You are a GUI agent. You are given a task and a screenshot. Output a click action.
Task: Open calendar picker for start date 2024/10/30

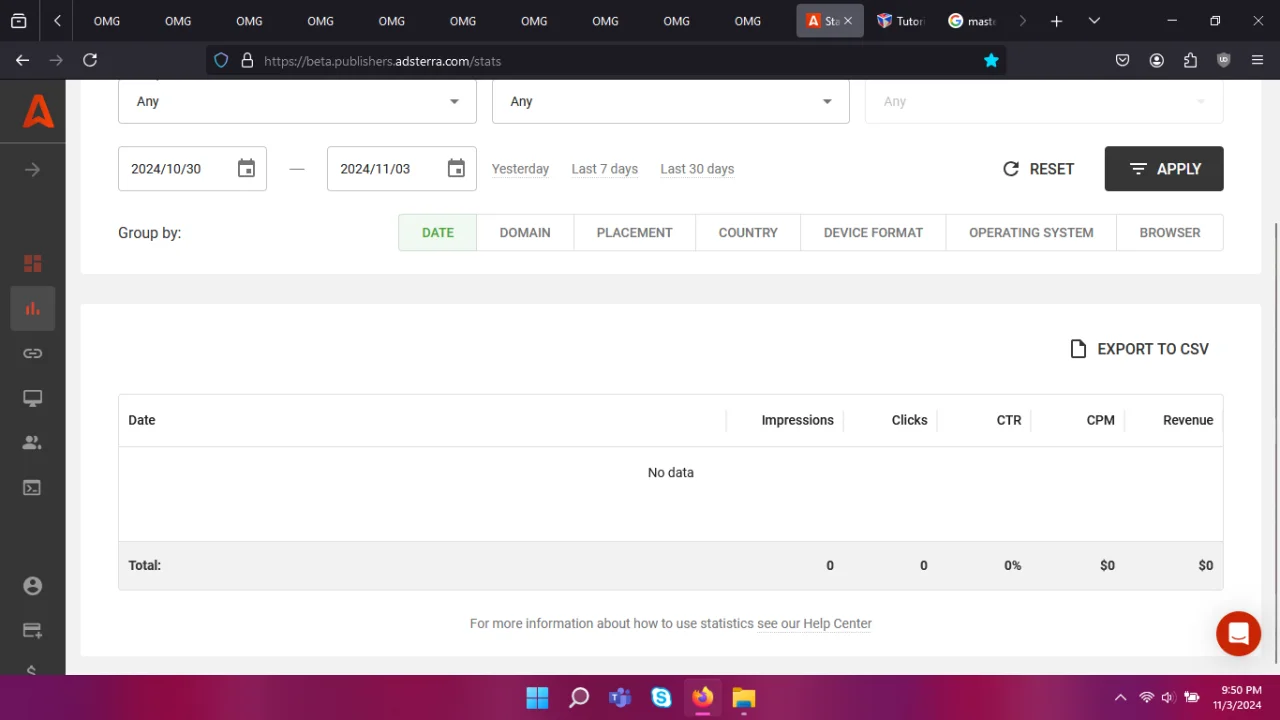246,168
